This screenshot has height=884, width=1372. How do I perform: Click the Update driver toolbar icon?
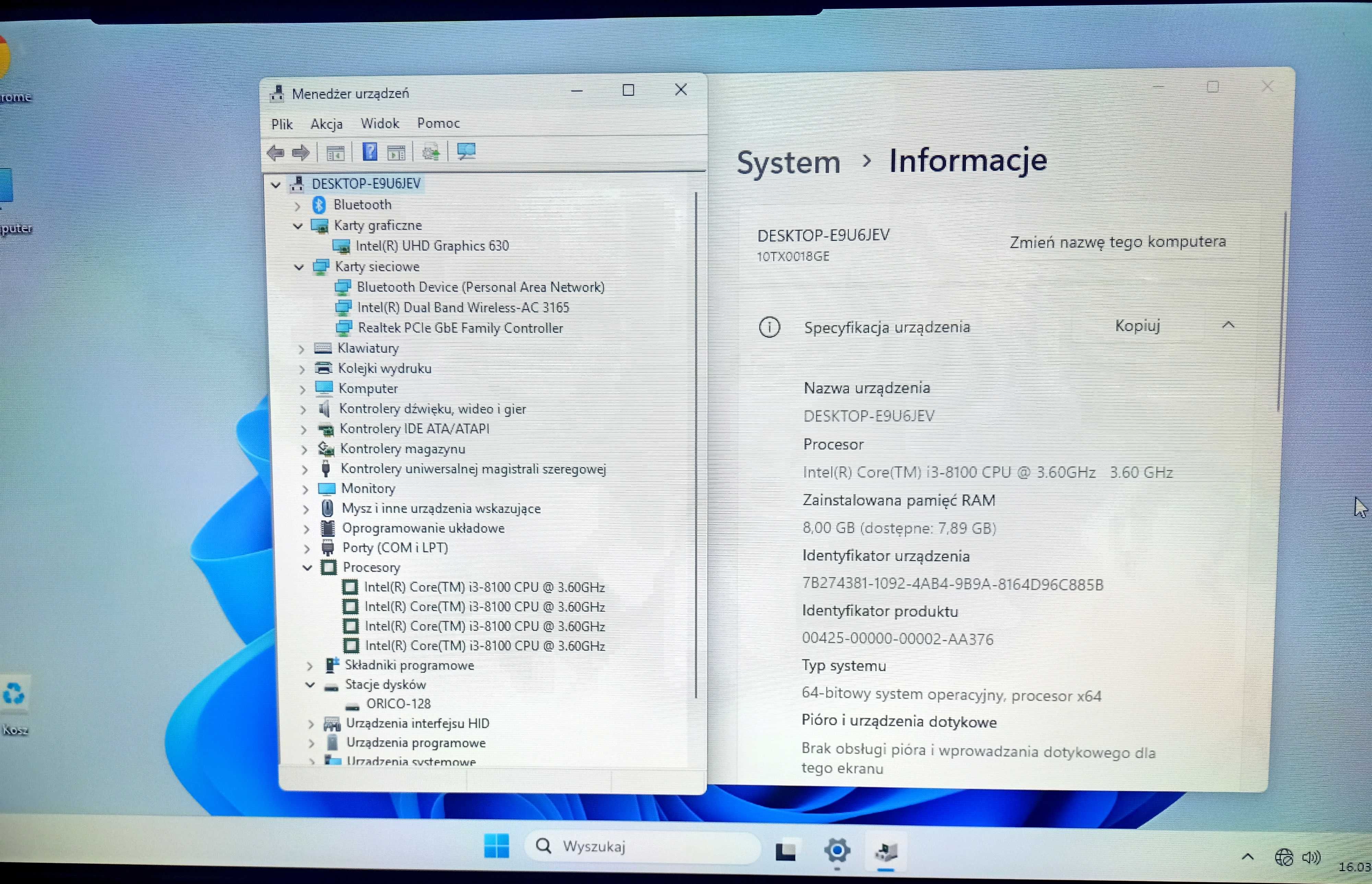(430, 153)
